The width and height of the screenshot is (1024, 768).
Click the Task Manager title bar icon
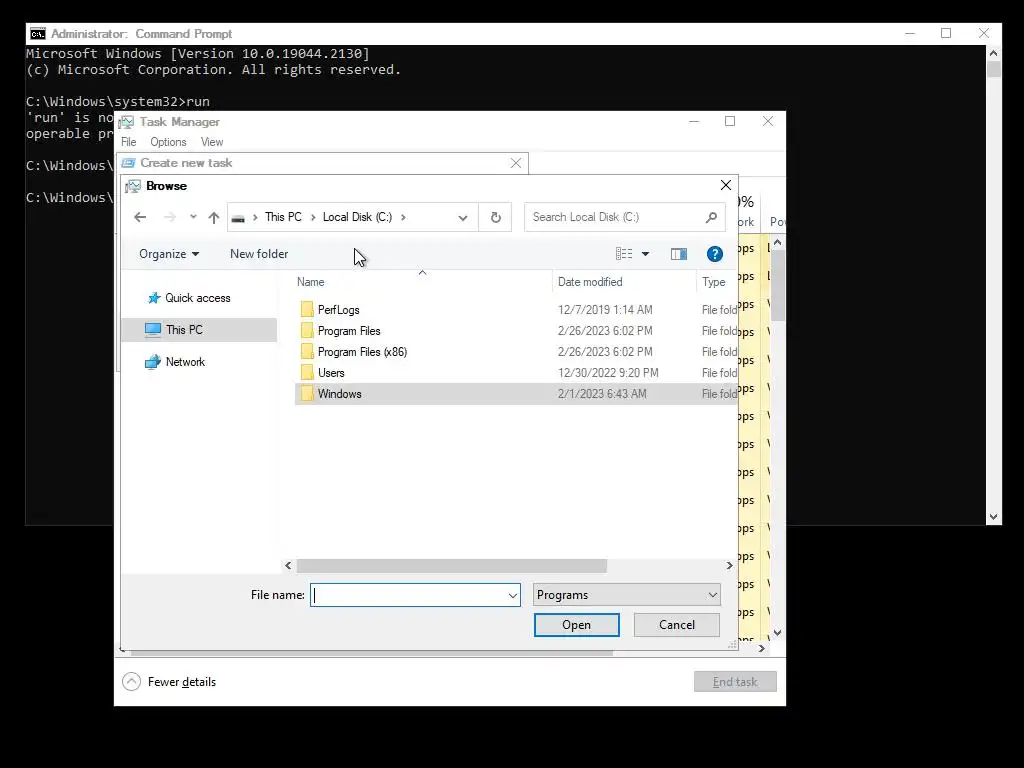[x=127, y=122]
